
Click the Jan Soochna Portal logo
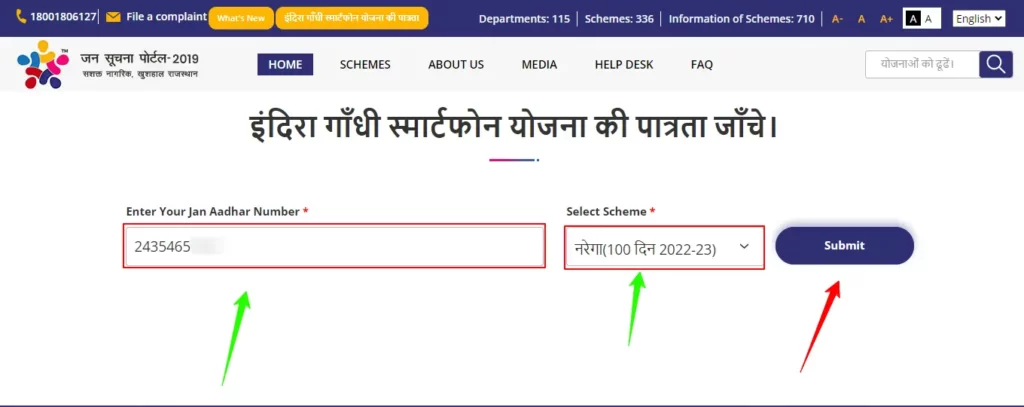(42, 64)
